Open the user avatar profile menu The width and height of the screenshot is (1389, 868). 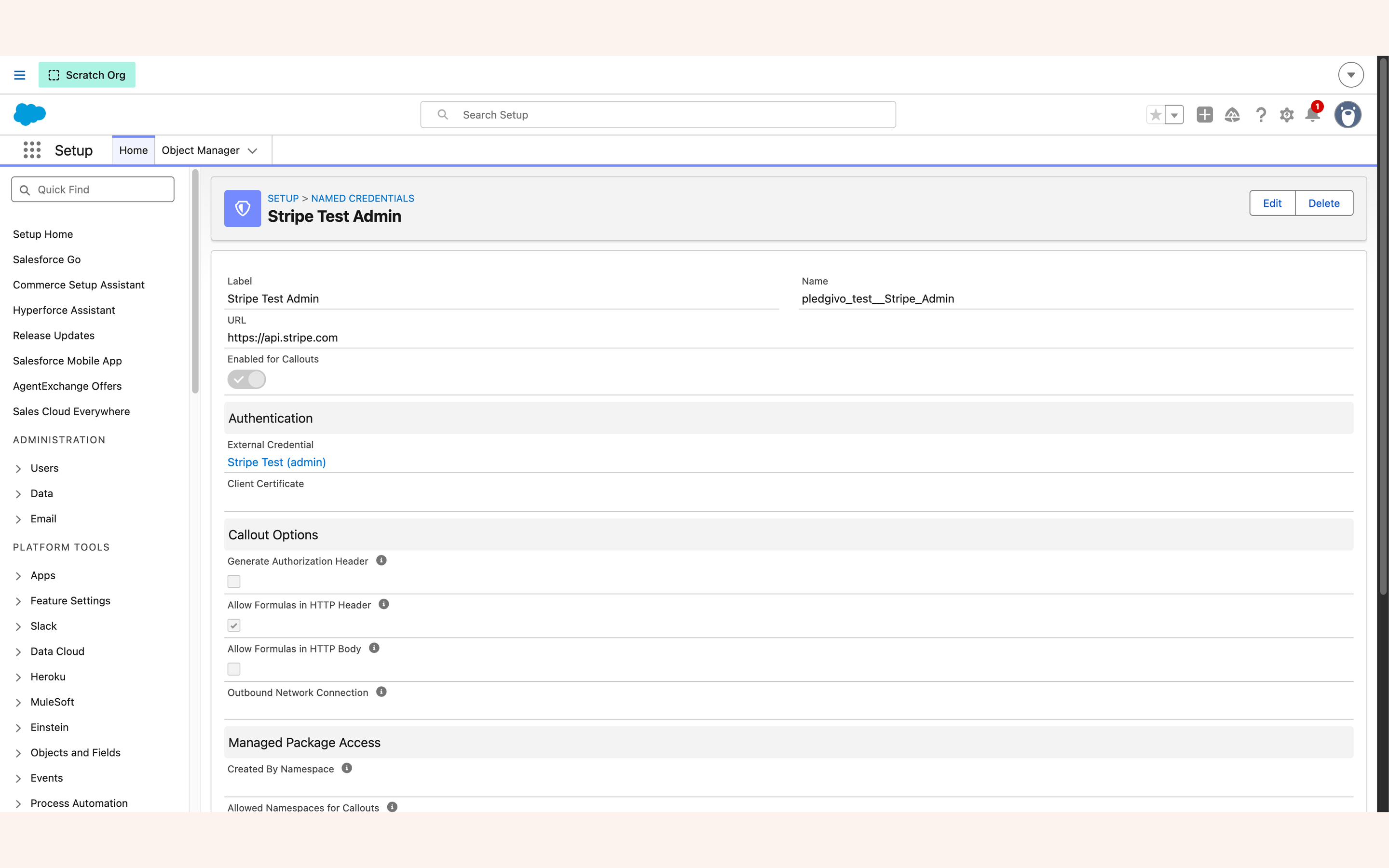(x=1348, y=115)
